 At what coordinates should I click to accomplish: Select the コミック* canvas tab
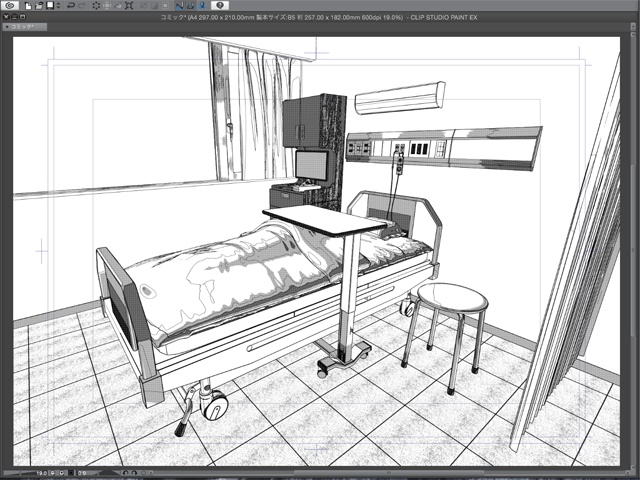pyautogui.click(x=25, y=27)
